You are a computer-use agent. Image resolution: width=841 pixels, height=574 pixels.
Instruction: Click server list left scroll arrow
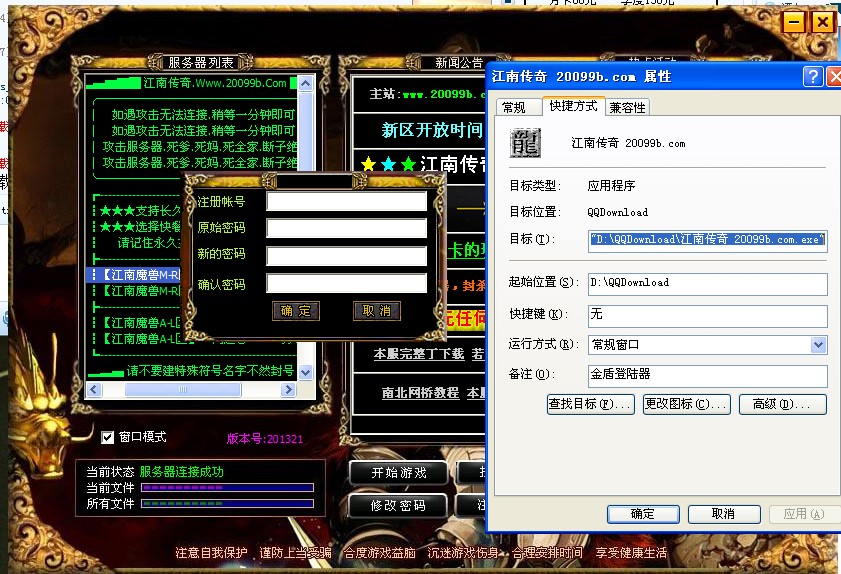(x=94, y=389)
